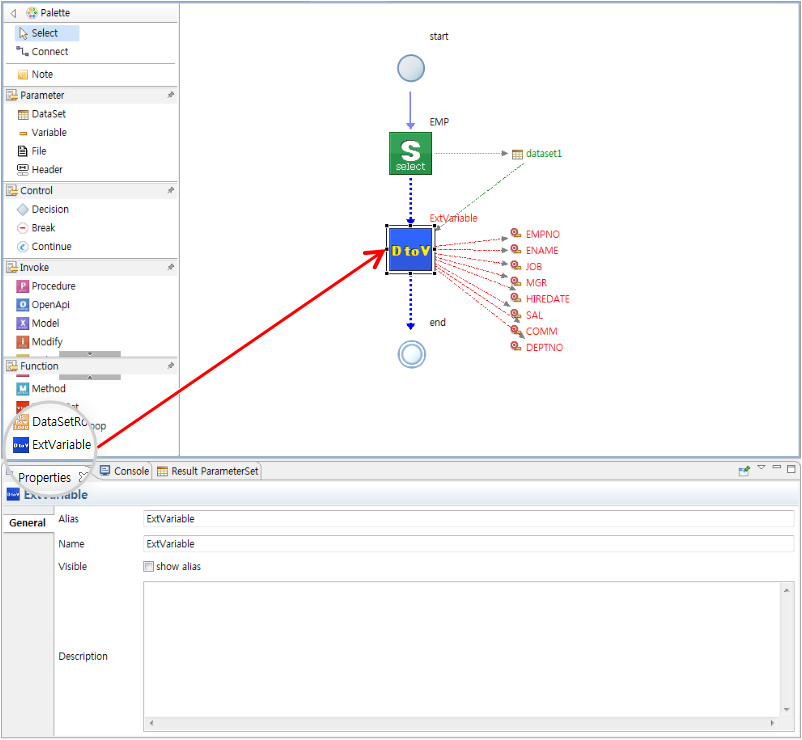The image size is (802, 740).
Task: Pin the Control palette drawer
Action: 170,190
